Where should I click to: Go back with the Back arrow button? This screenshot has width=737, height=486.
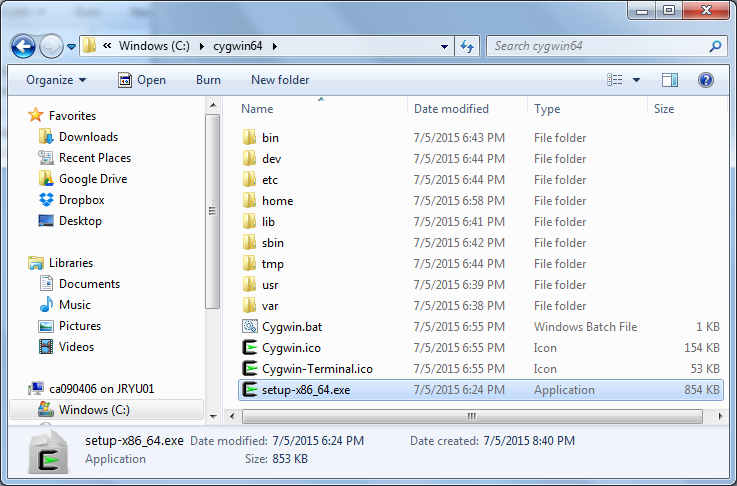tap(23, 47)
